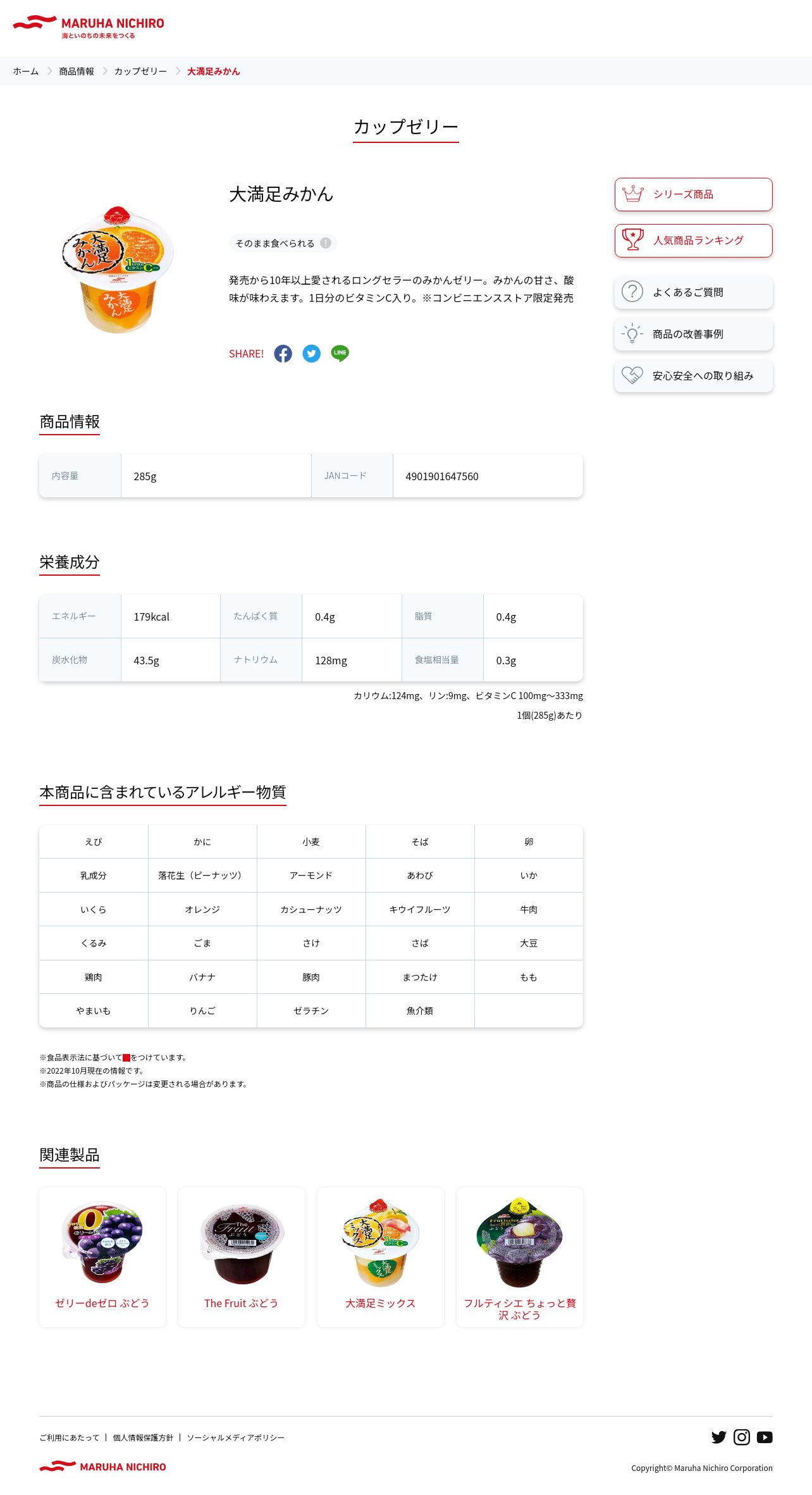Open footer YouTube icon
This screenshot has width=812, height=1495.
pos(765,1437)
